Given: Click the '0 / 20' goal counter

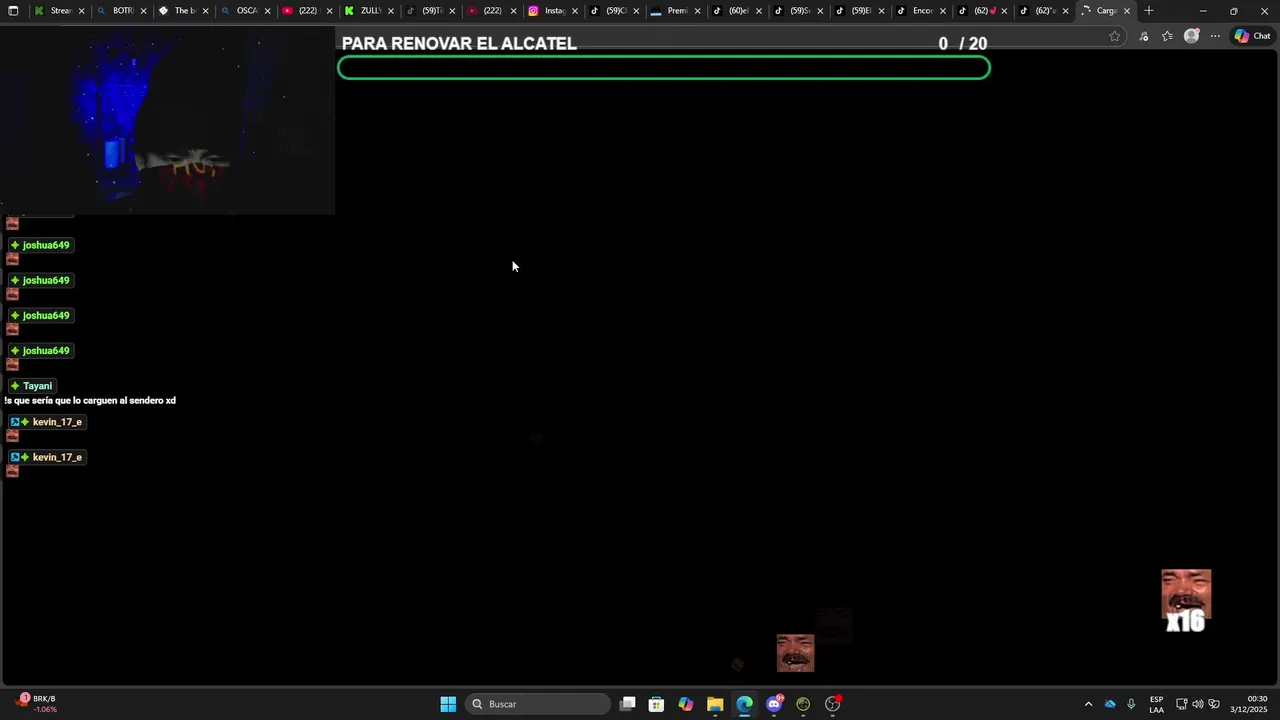Looking at the screenshot, I should point(963,44).
